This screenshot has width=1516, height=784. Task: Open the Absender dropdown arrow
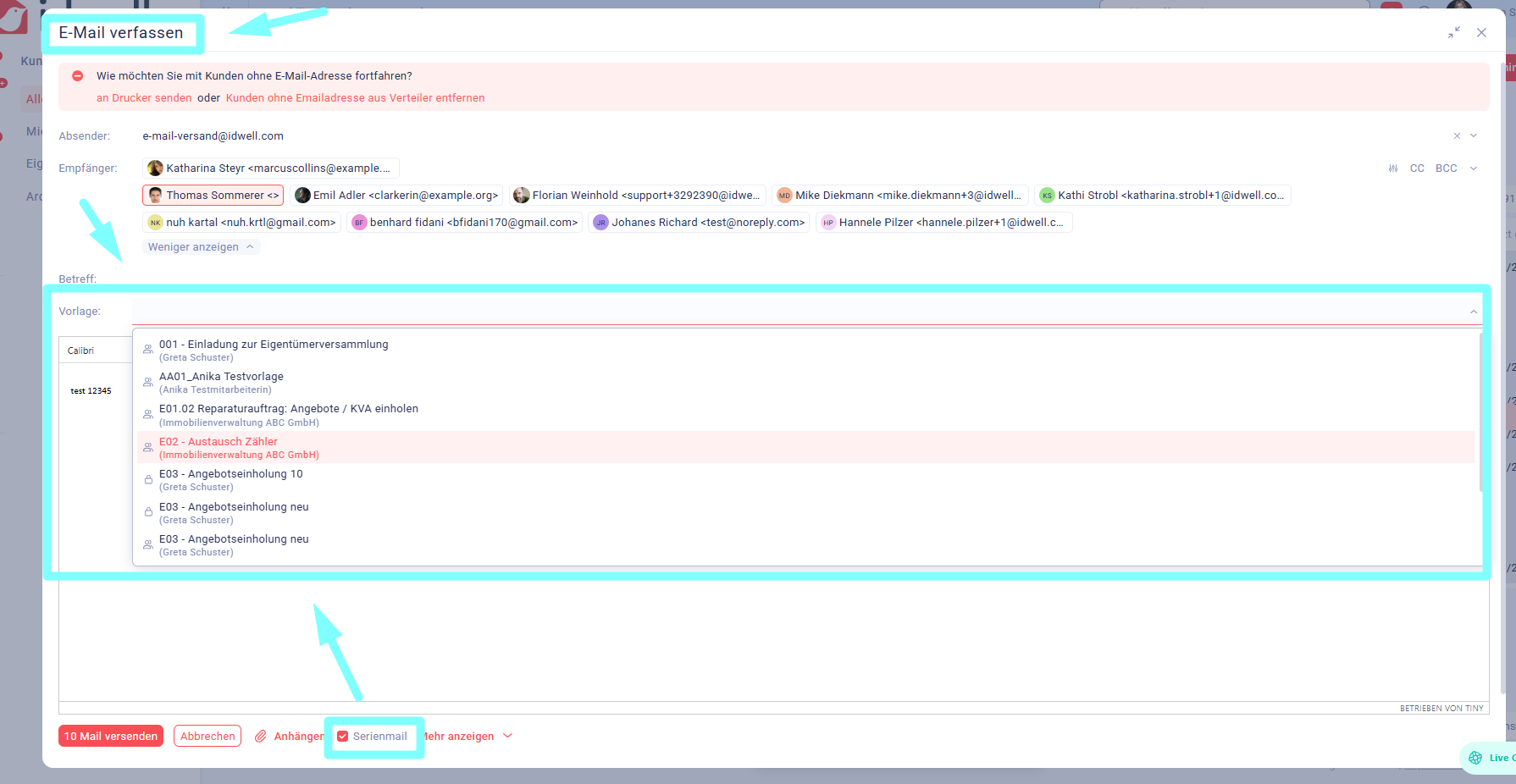(1474, 136)
